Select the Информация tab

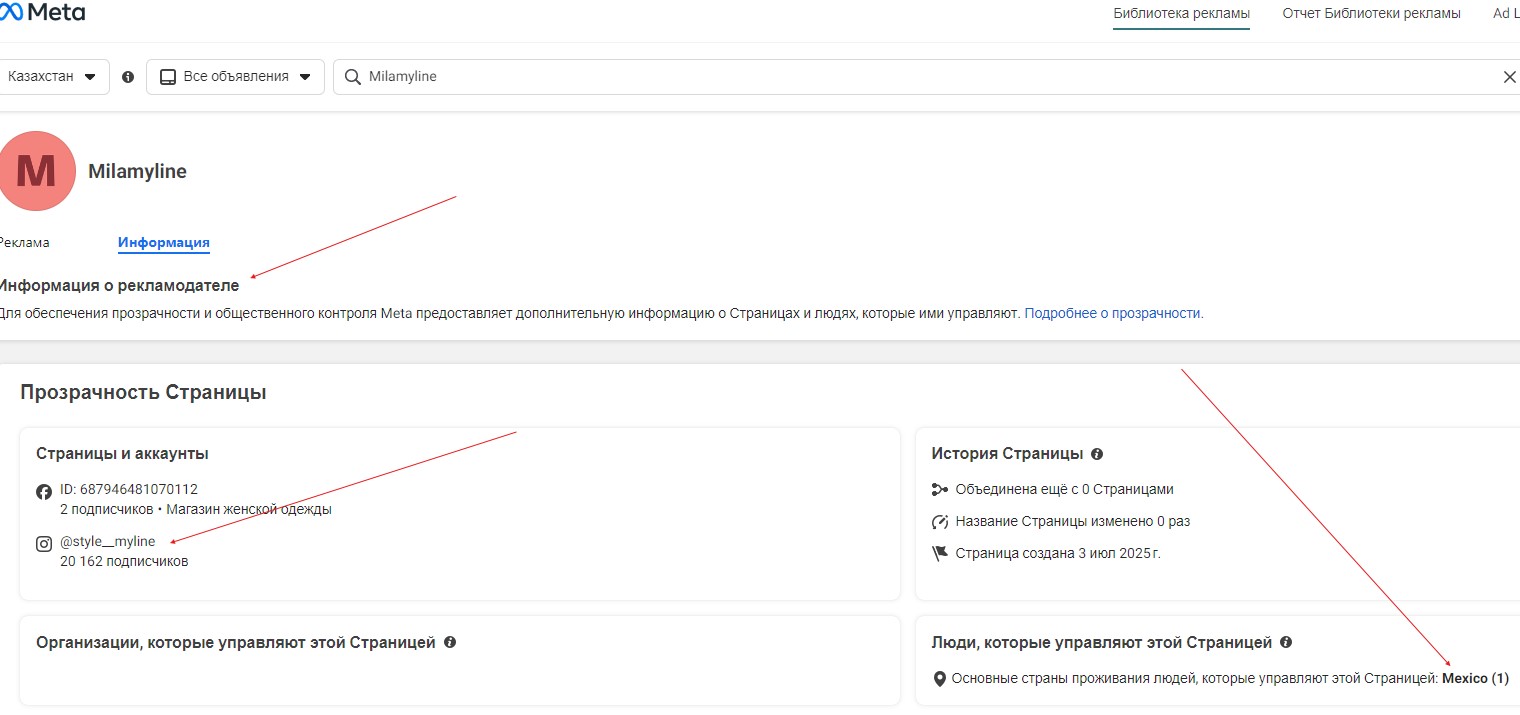(163, 243)
